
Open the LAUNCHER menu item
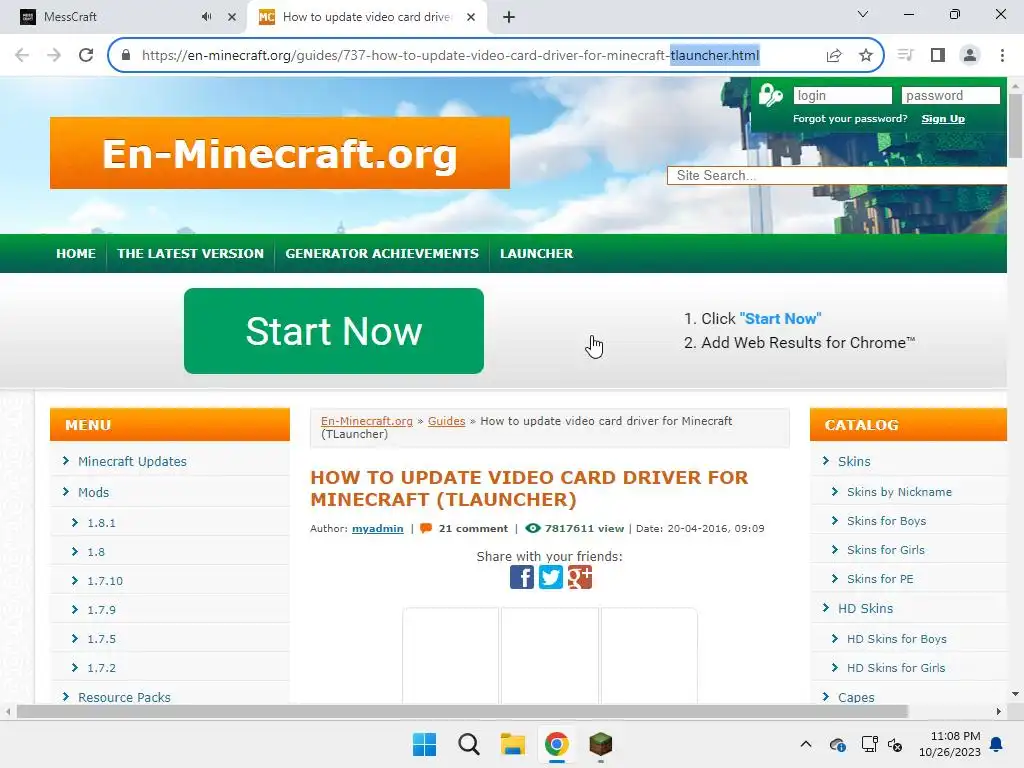click(x=536, y=253)
